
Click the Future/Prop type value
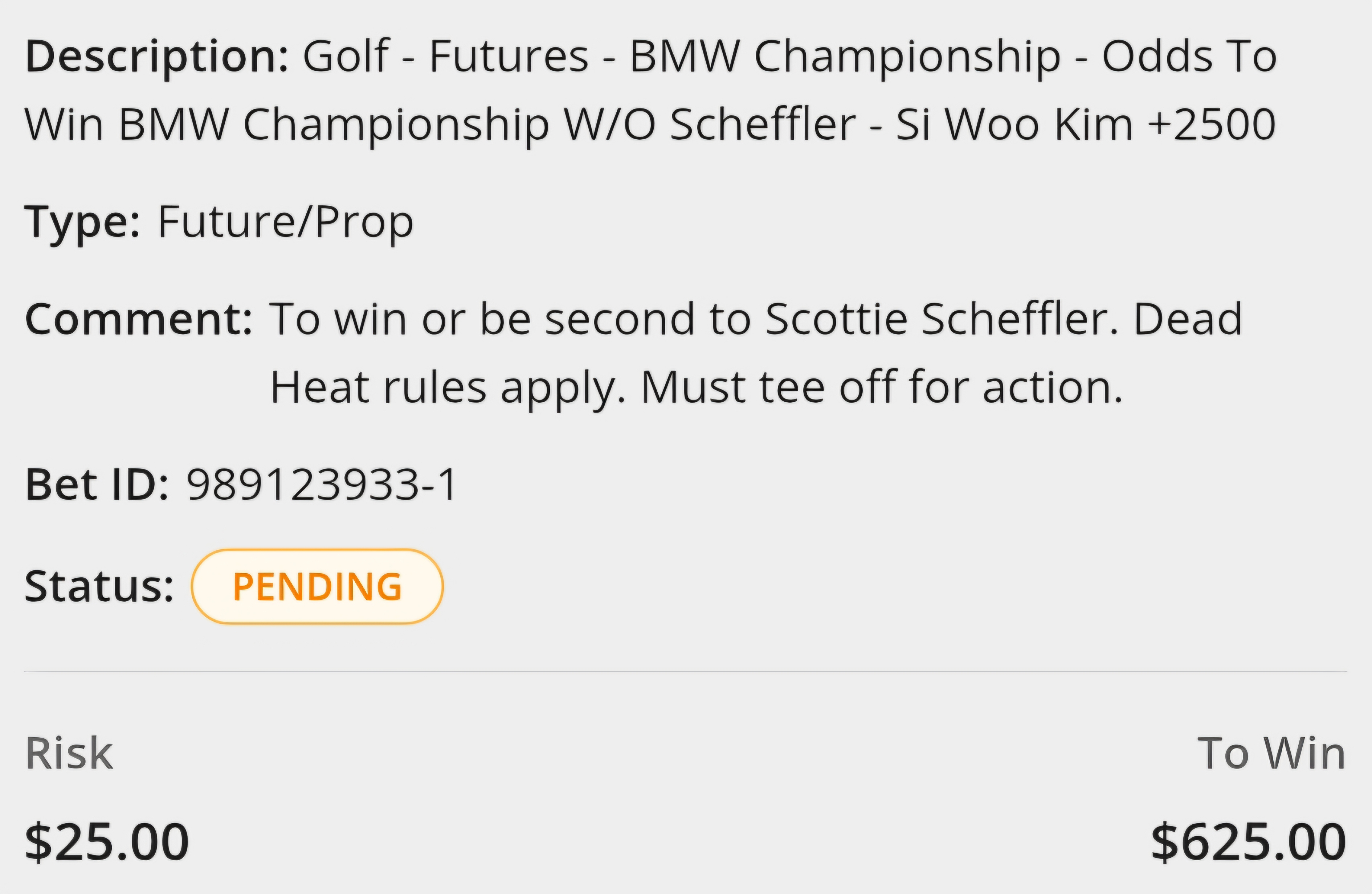[x=285, y=223]
